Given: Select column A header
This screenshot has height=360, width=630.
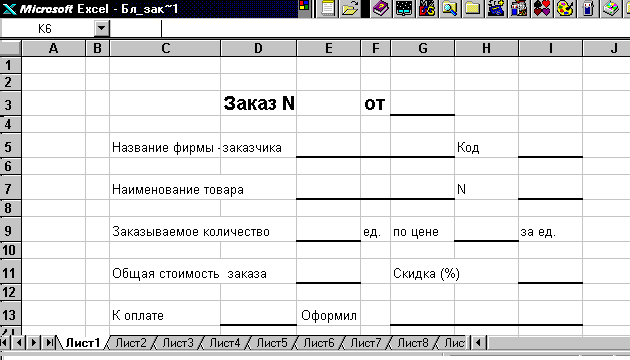Looking at the screenshot, I should (53, 48).
